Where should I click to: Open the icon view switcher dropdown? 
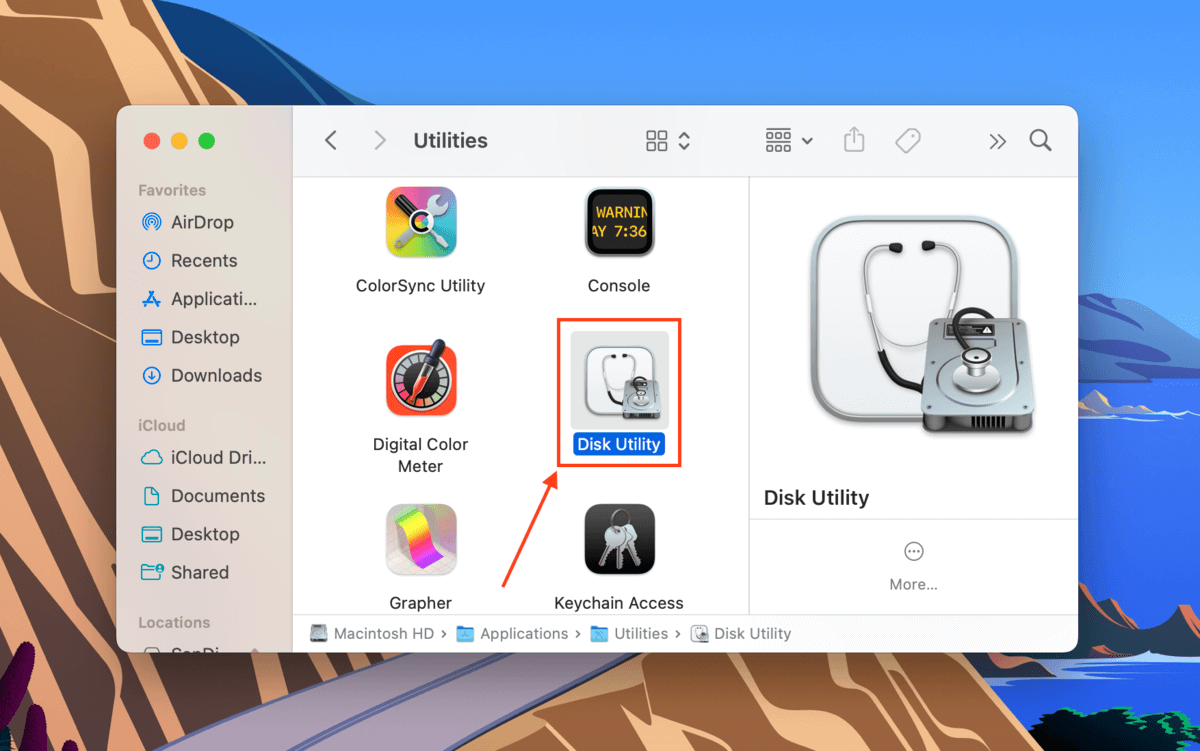coord(668,141)
